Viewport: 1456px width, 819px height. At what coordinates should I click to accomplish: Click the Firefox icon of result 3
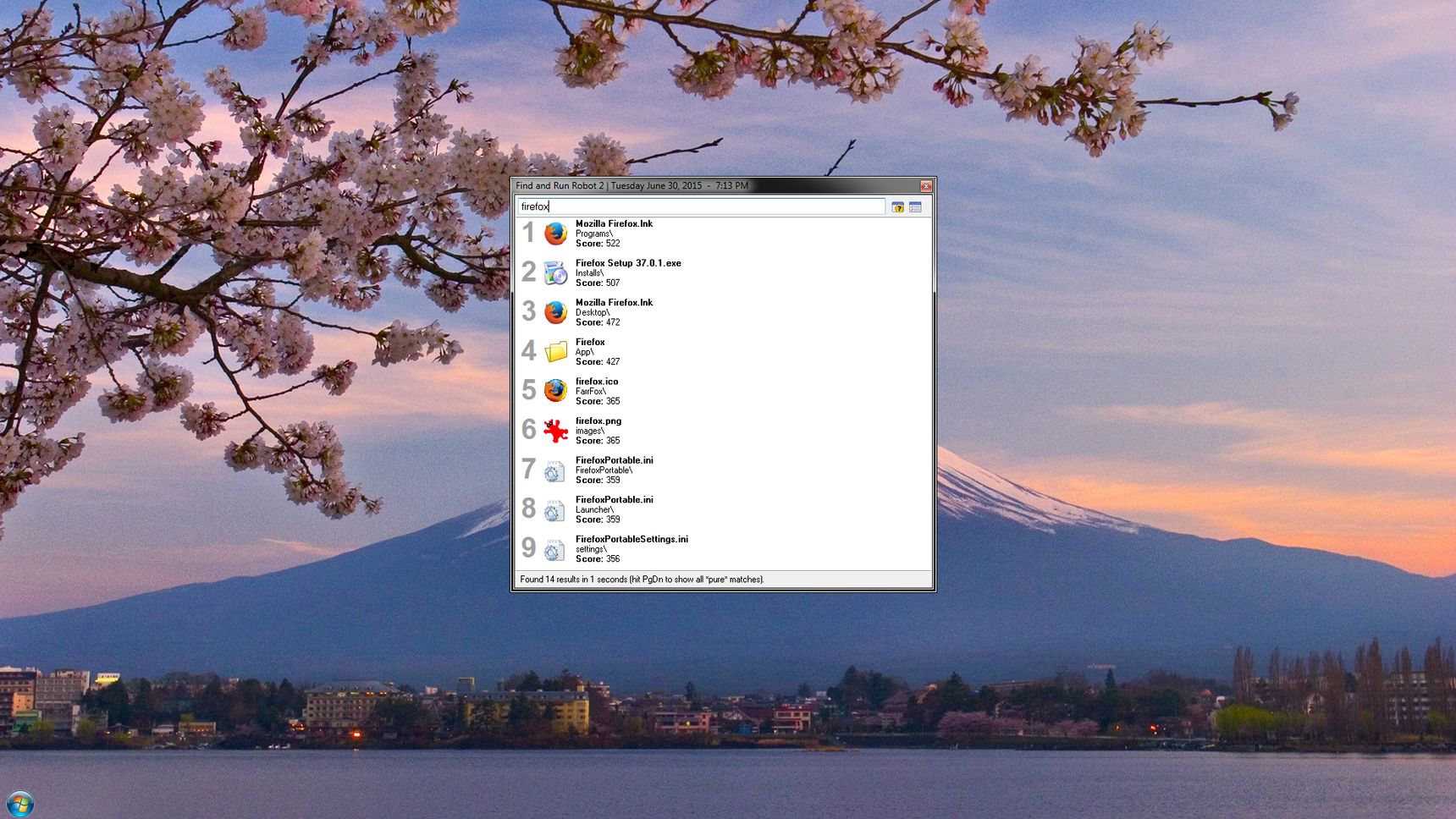point(555,312)
